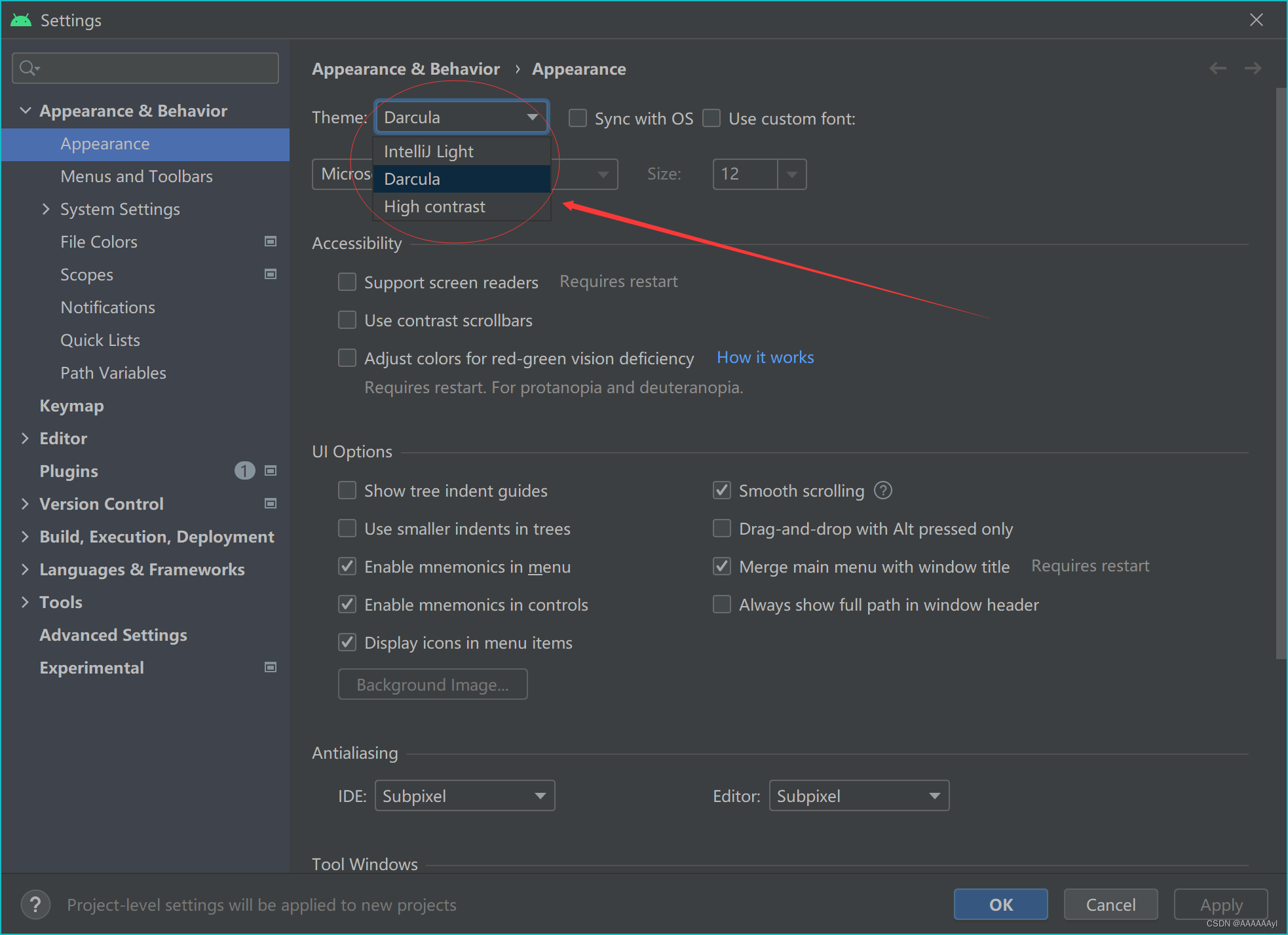This screenshot has height=935, width=1288.
Task: Enable Adjust colors for red-green vision deficiency
Action: (347, 358)
